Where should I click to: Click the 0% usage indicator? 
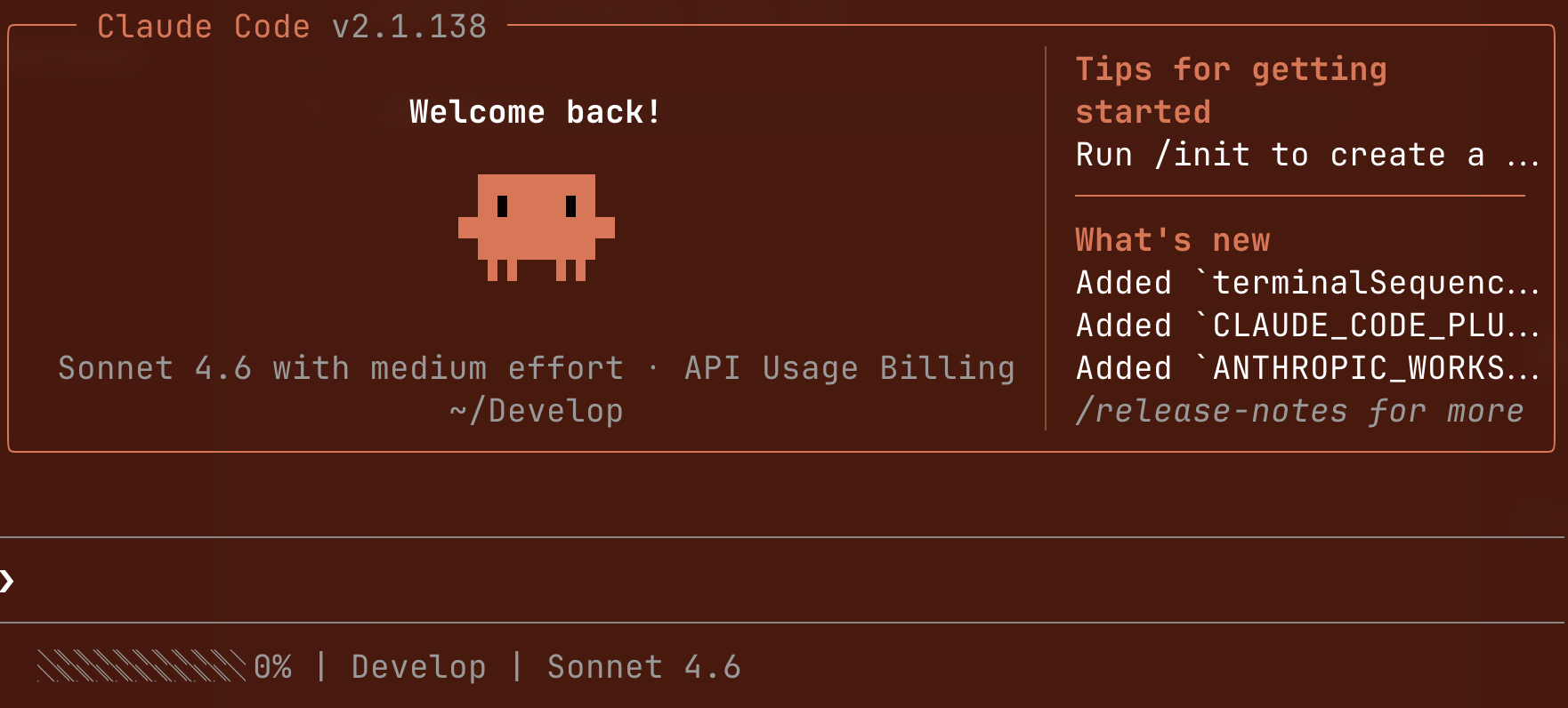click(273, 666)
